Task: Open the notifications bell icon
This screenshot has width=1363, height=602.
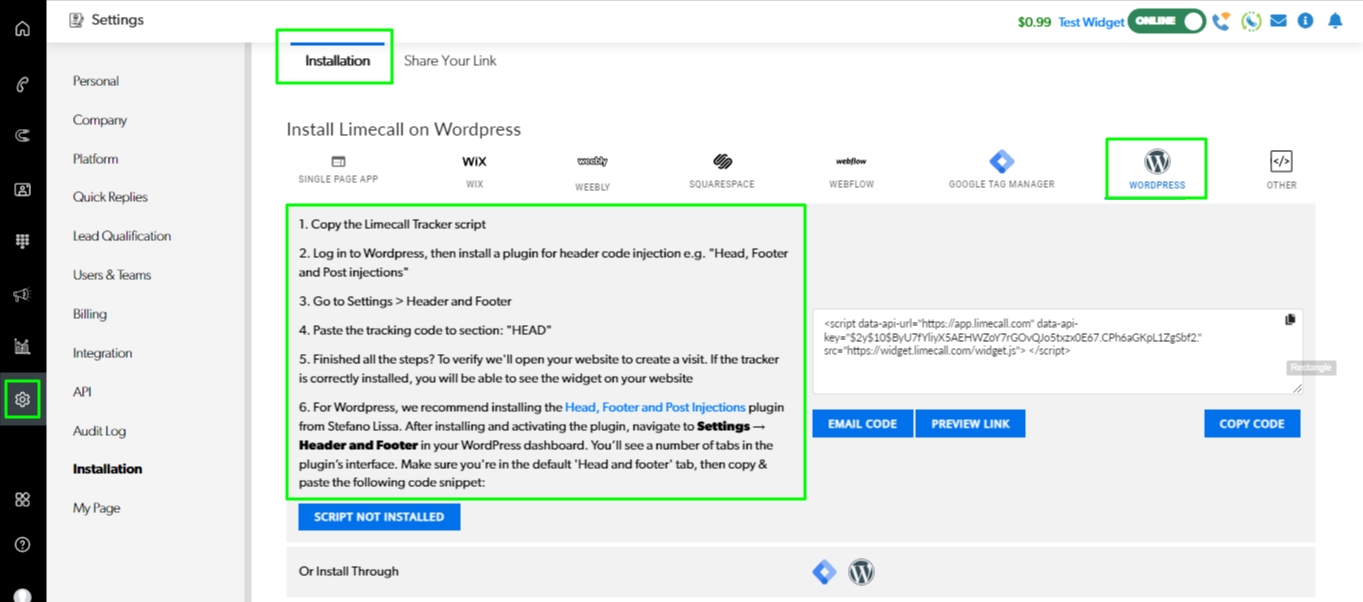Action: pyautogui.click(x=1335, y=21)
